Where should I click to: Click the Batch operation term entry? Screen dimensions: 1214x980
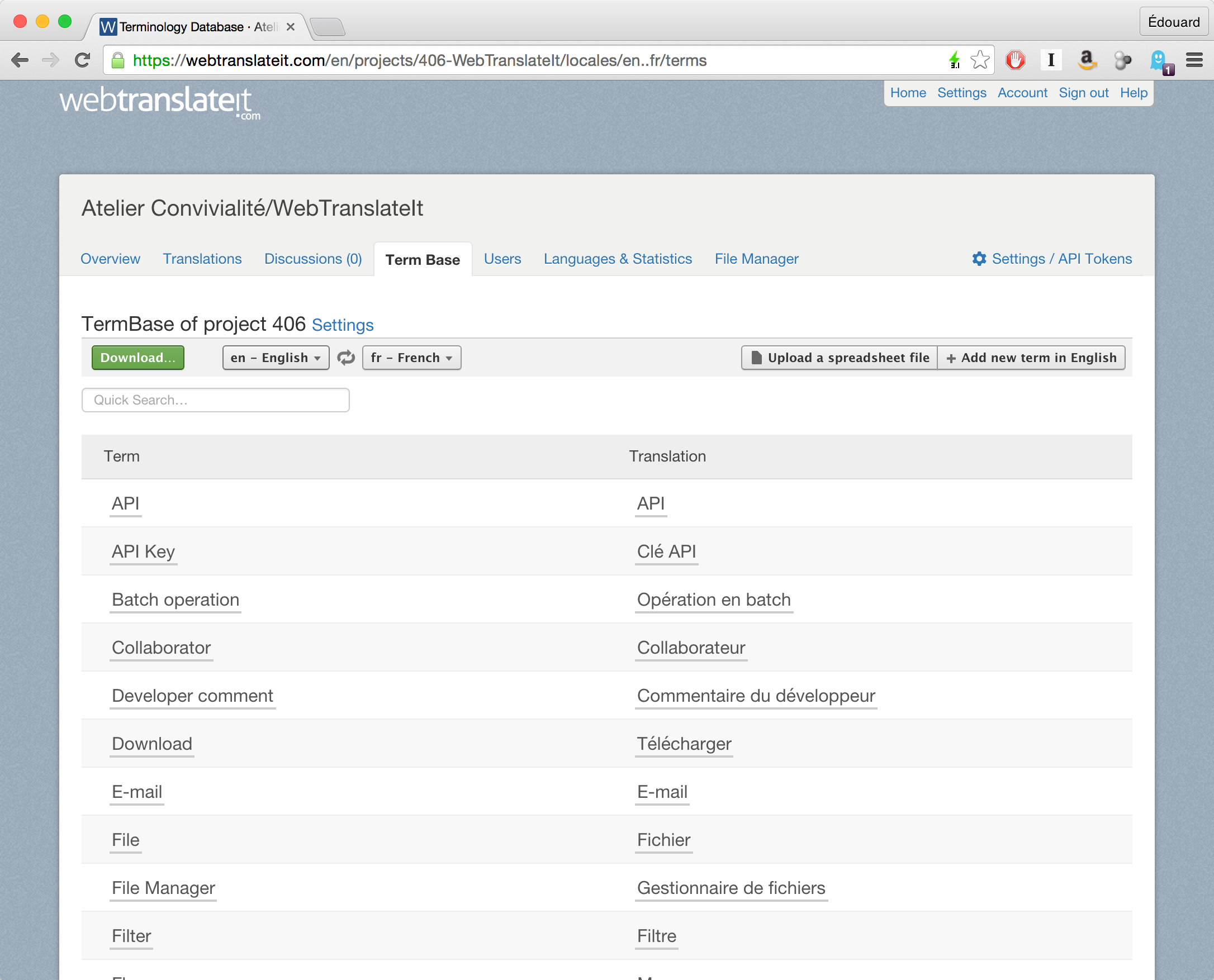tap(176, 600)
